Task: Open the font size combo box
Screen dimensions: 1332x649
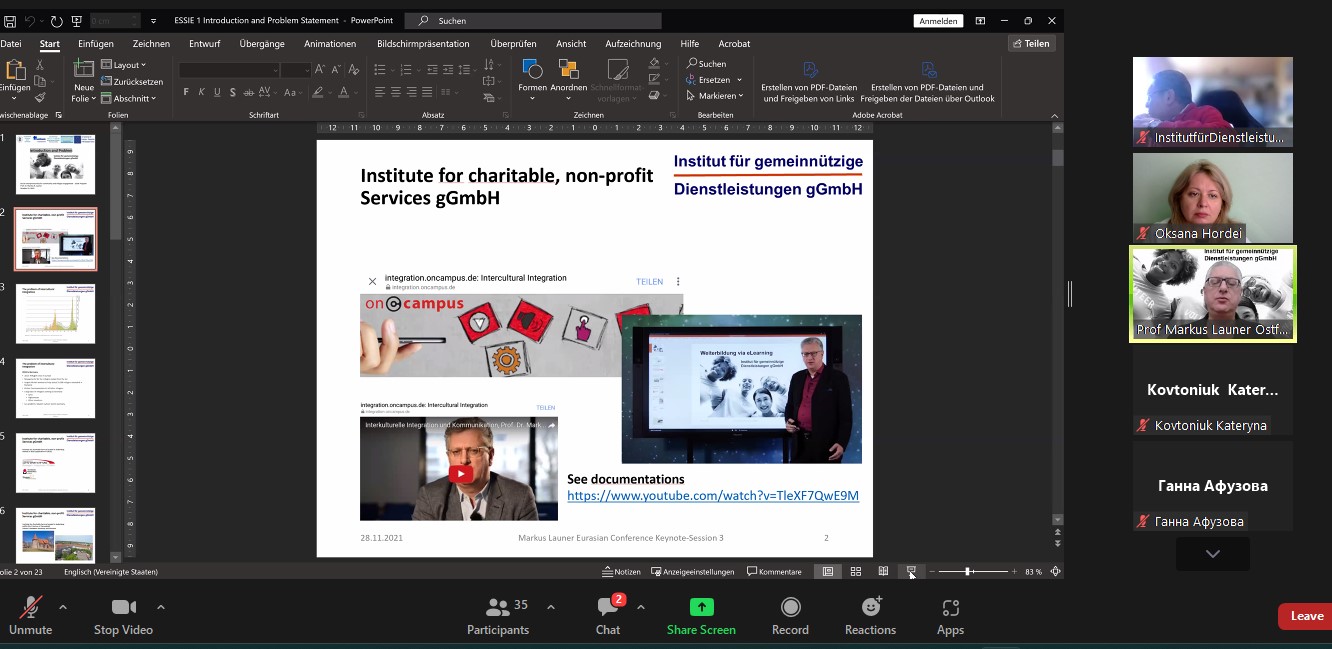Action: (296, 69)
